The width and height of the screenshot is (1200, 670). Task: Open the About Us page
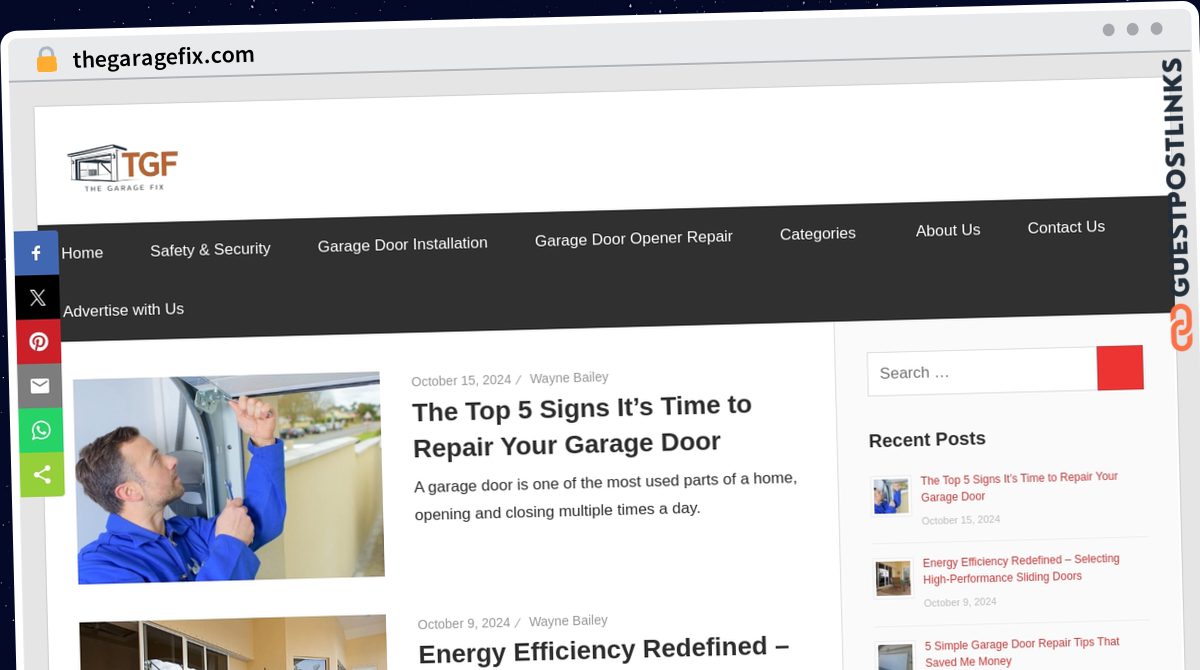[x=948, y=230]
